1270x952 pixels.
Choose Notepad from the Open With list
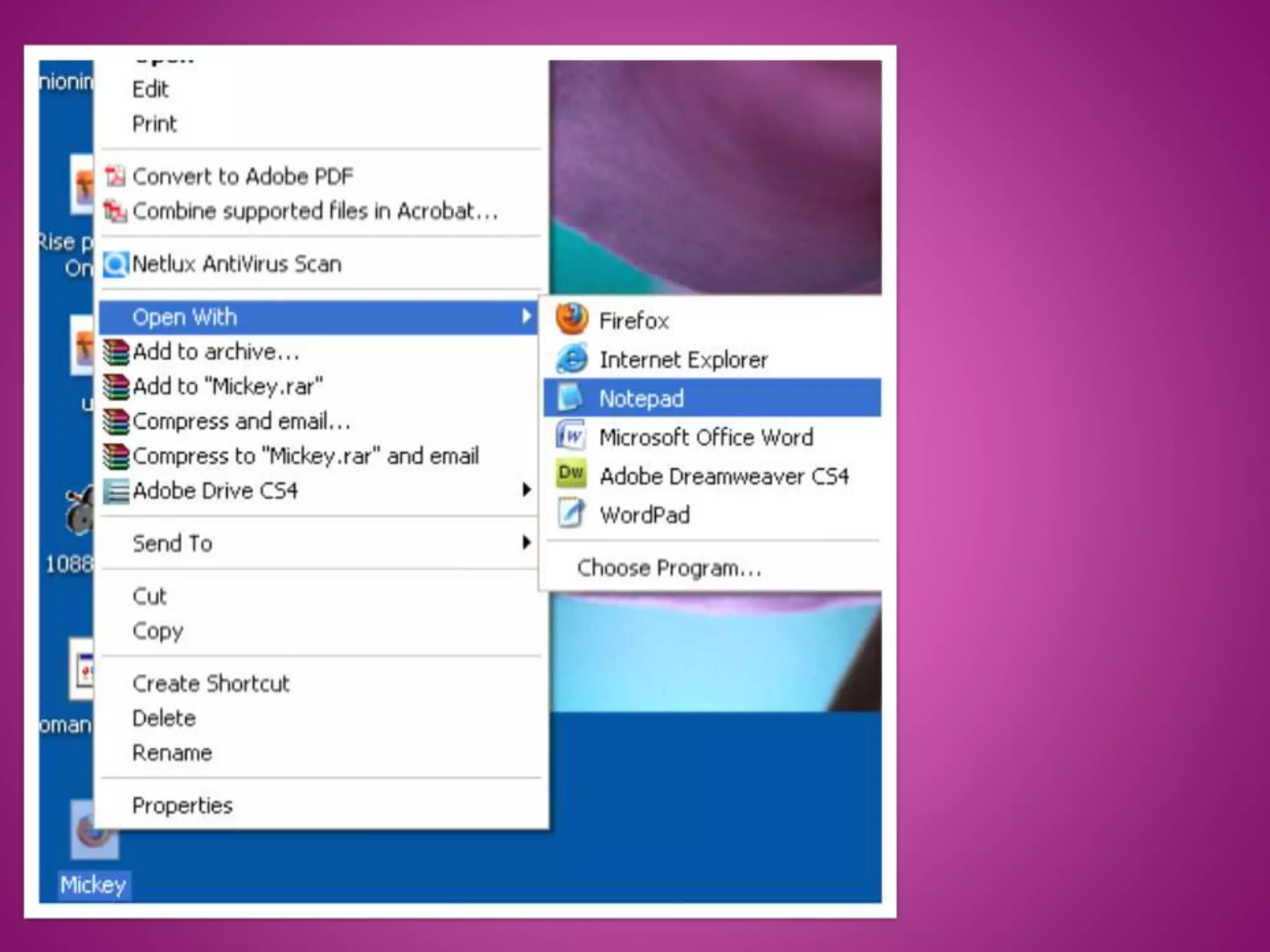[x=641, y=398]
